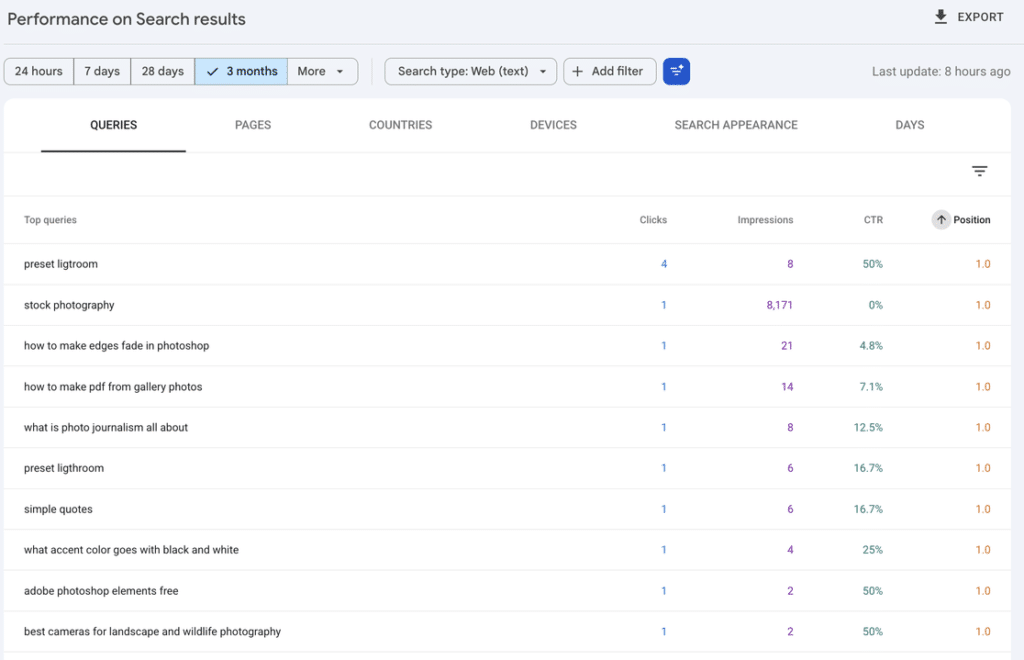This screenshot has width=1024, height=660.
Task: Select the 28 days date range
Action: [x=163, y=71]
